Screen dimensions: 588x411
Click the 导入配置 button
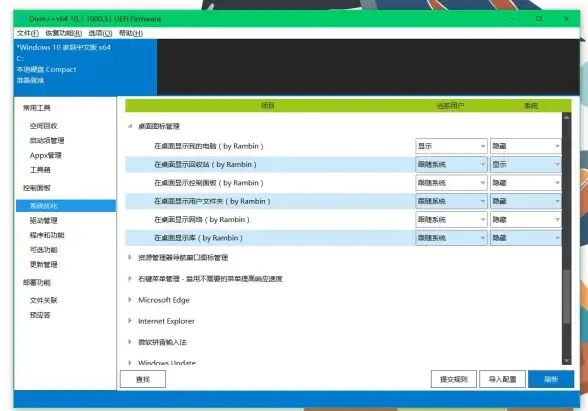click(x=502, y=379)
